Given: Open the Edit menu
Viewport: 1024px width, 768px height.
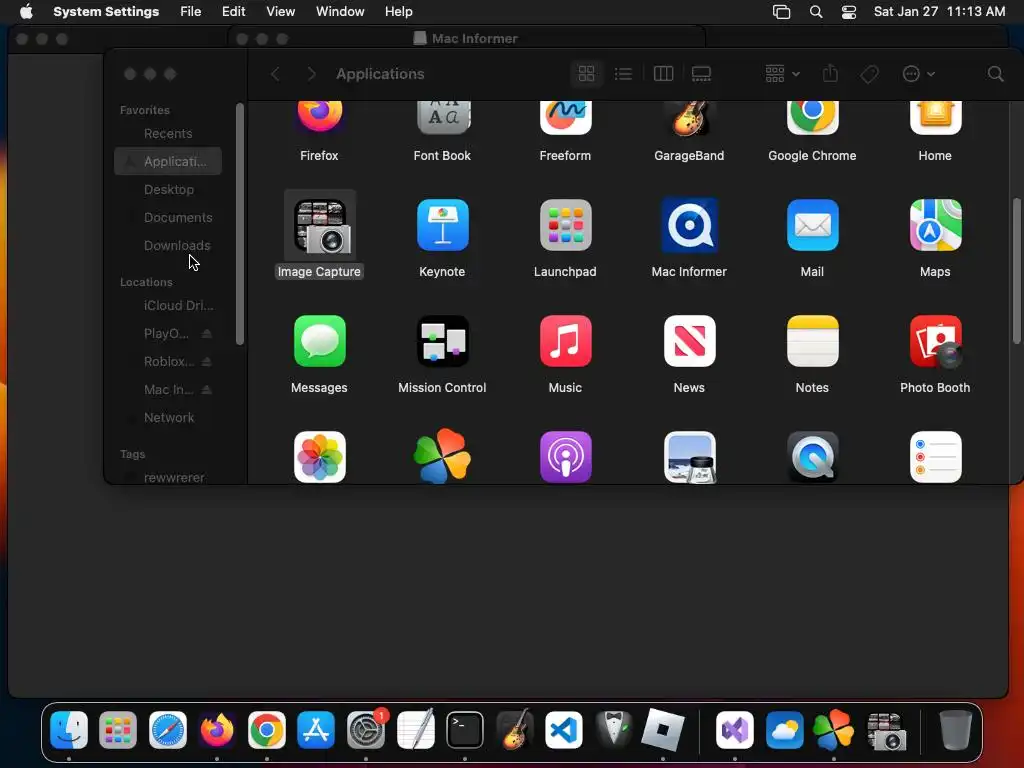Looking at the screenshot, I should pyautogui.click(x=233, y=11).
